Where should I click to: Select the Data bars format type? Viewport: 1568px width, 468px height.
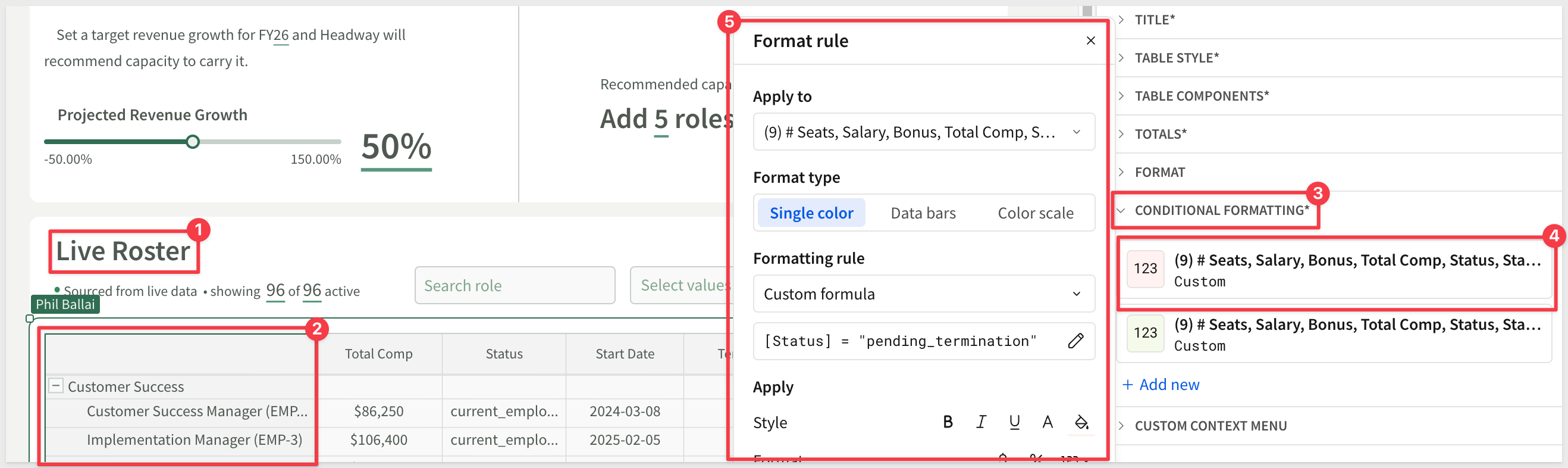(x=923, y=213)
